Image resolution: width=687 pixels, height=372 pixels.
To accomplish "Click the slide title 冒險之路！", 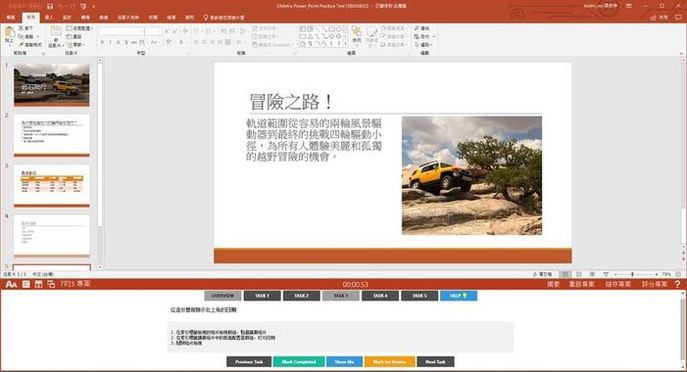I will tap(291, 102).
